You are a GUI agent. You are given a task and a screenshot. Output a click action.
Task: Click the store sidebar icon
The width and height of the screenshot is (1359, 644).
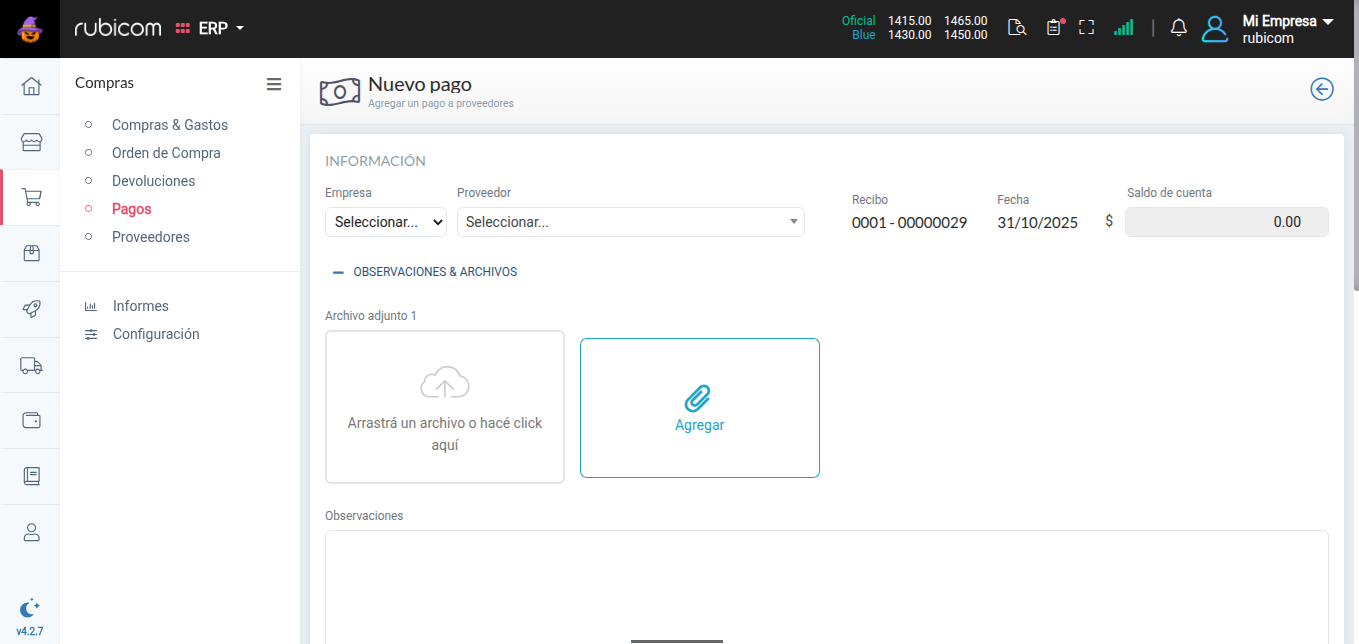31,142
